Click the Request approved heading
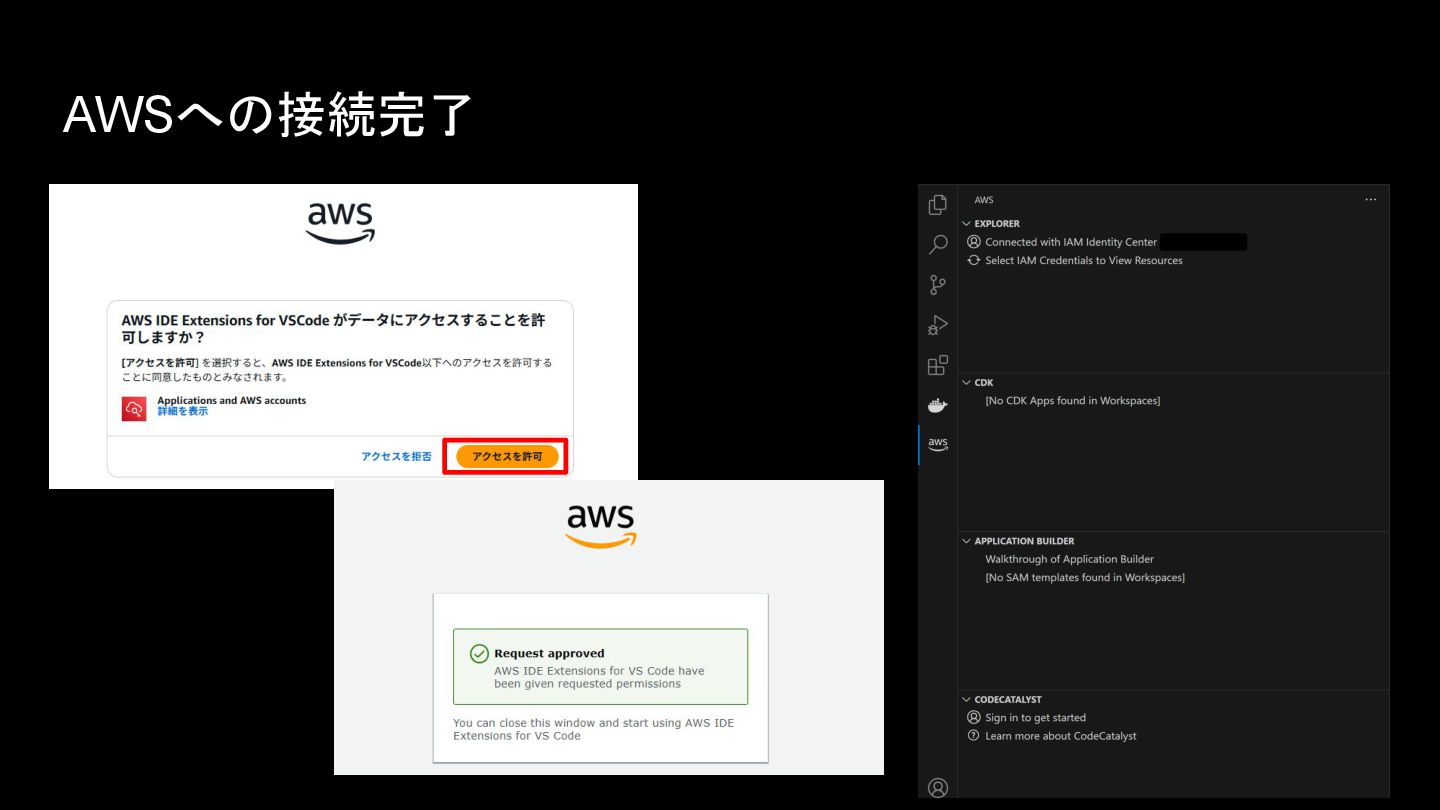This screenshot has height=810, width=1440. click(x=549, y=653)
